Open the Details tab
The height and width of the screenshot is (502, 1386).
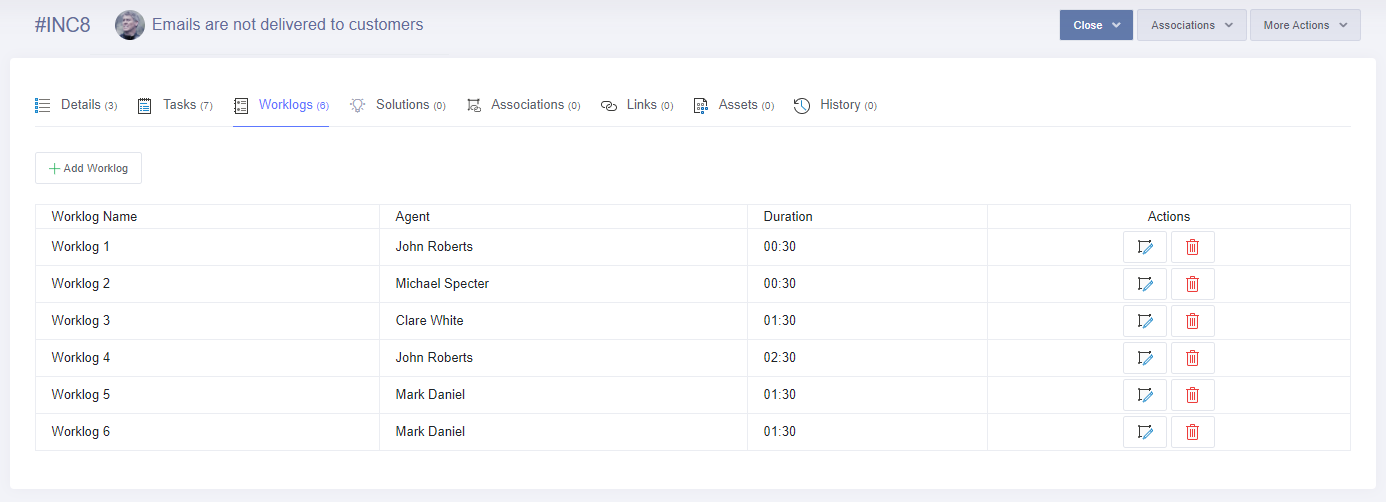(x=76, y=105)
